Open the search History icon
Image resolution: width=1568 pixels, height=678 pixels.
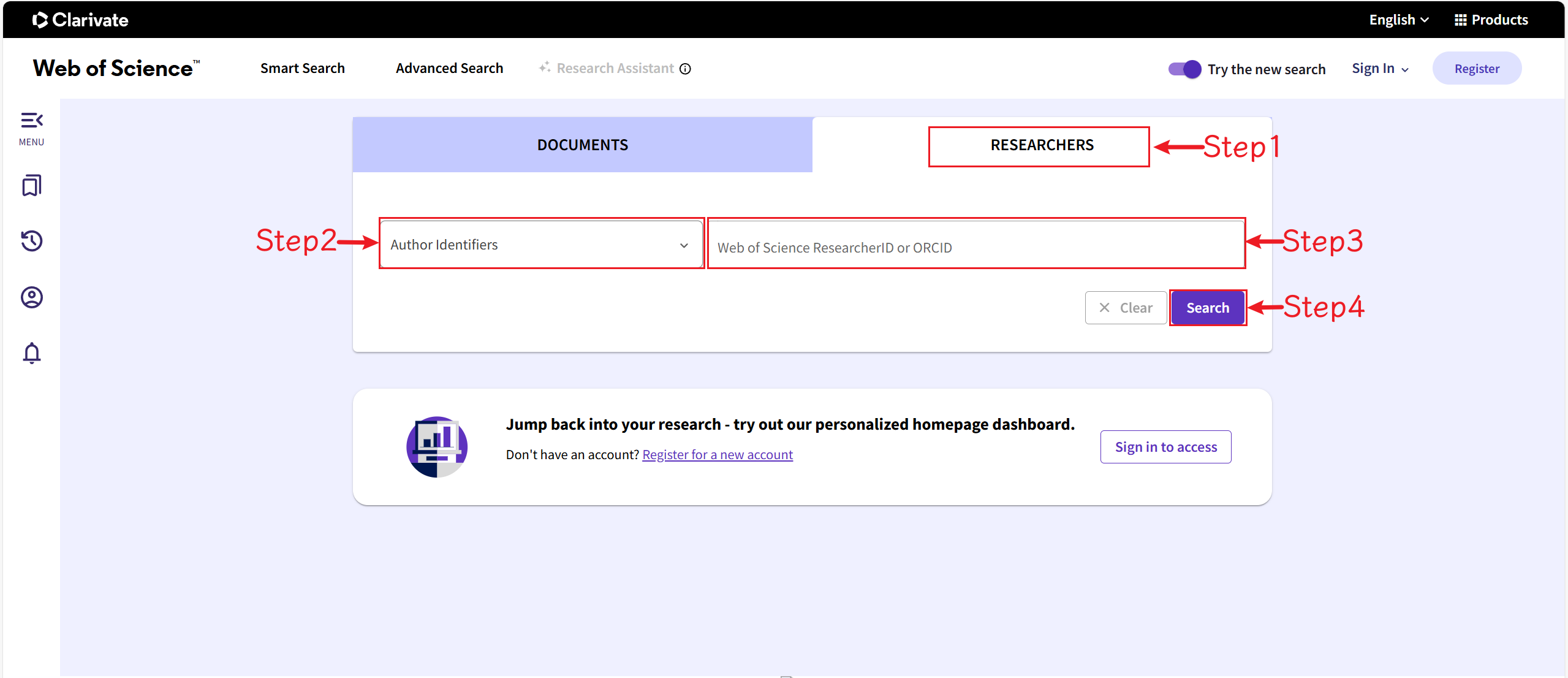point(31,240)
